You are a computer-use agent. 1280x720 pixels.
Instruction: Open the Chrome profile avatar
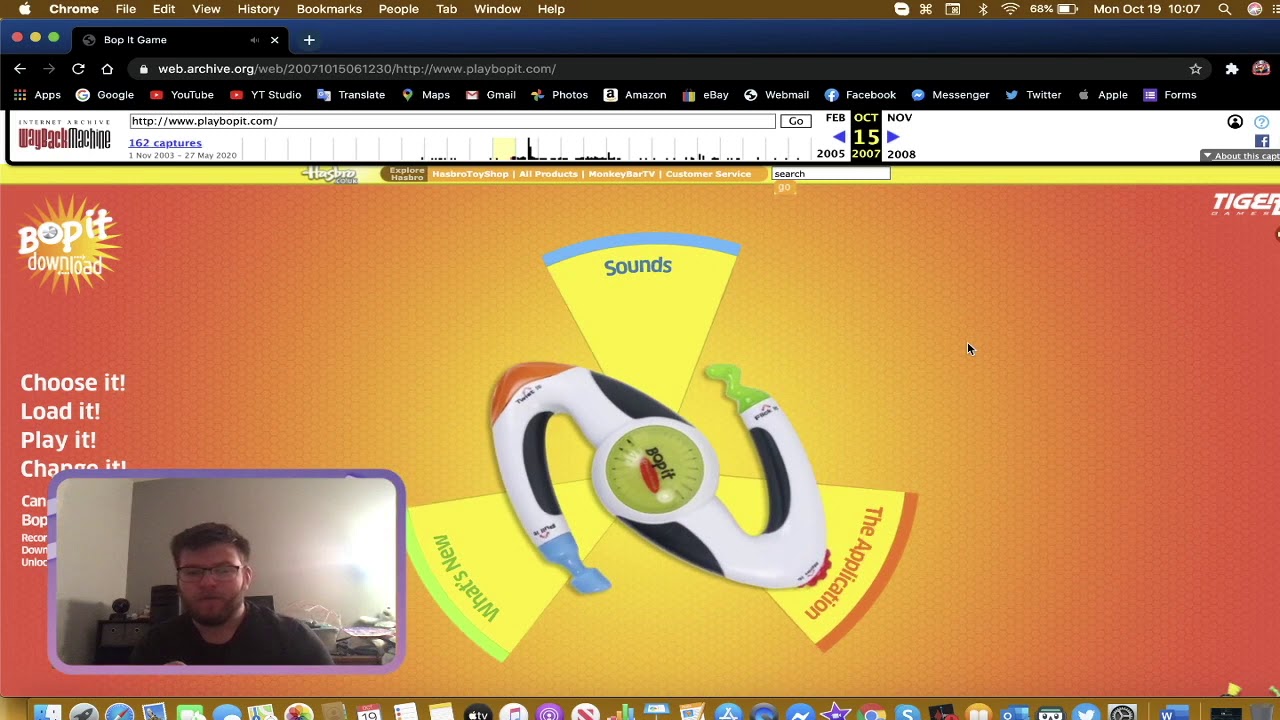point(1261,69)
